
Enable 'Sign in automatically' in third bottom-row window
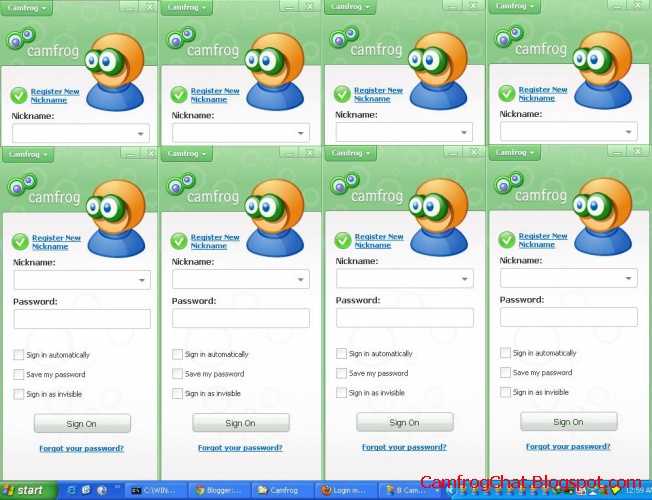tap(341, 354)
